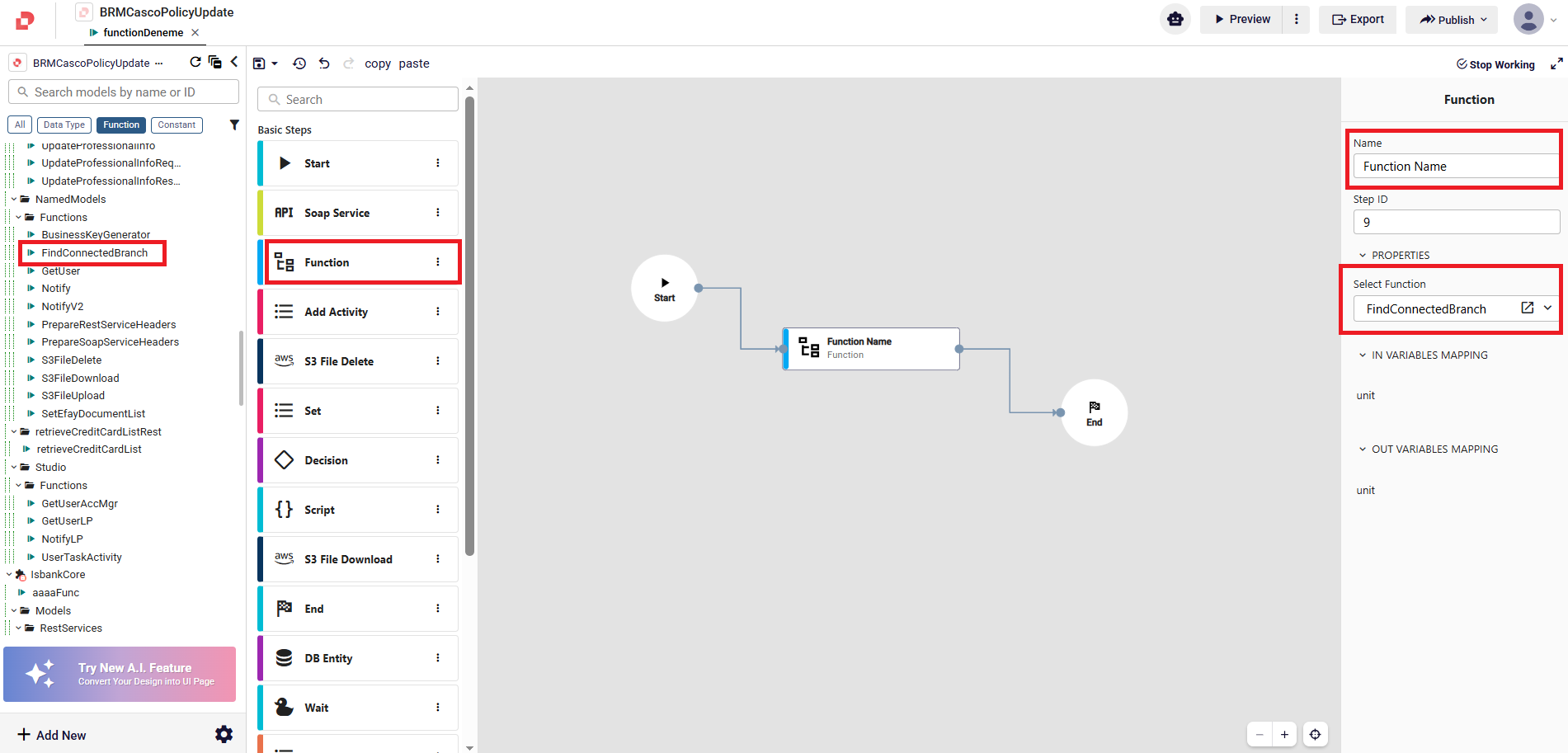Open the model filter funnel icon
Image resolution: width=1568 pixels, height=753 pixels.
click(x=234, y=125)
